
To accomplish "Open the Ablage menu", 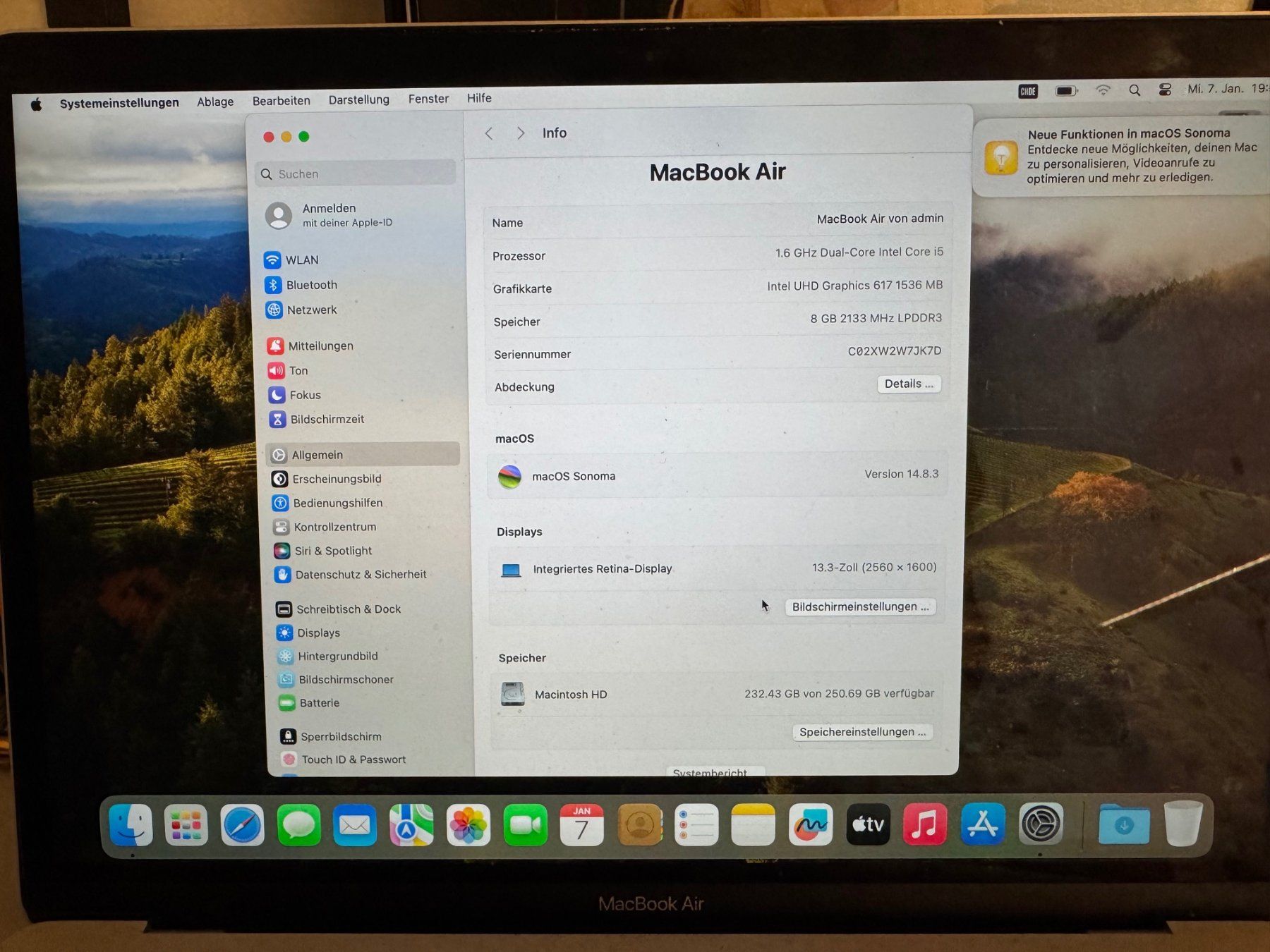I will (x=215, y=102).
